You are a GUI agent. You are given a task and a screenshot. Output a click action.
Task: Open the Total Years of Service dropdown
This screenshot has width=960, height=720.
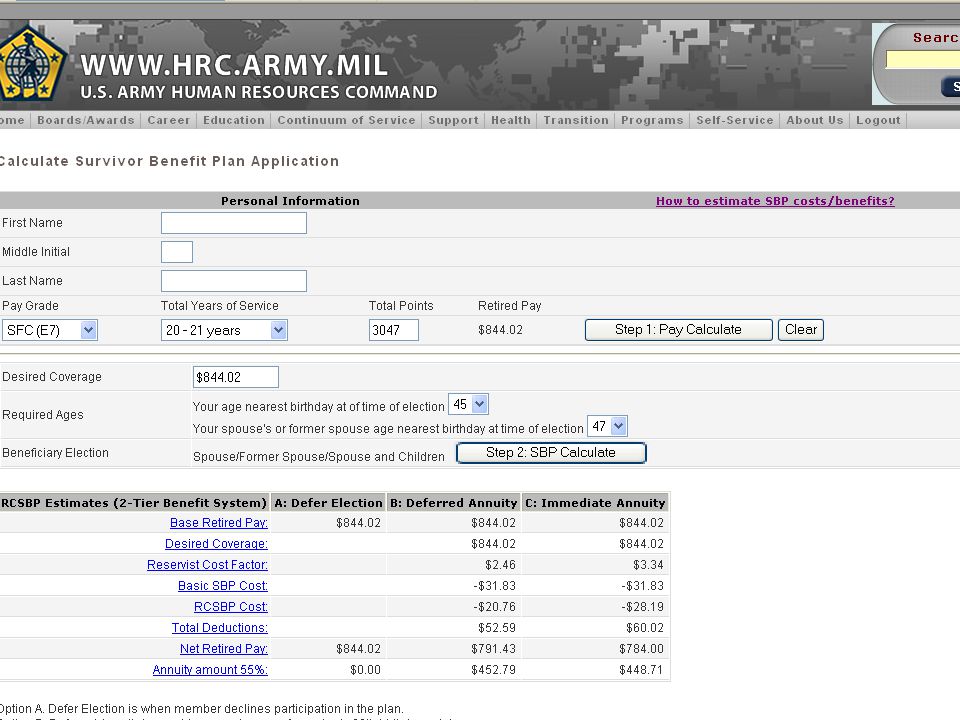pyautogui.click(x=224, y=330)
